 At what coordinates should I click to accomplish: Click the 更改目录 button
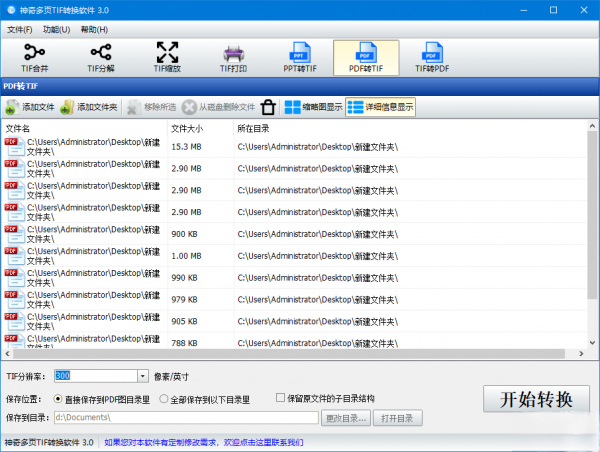click(346, 418)
